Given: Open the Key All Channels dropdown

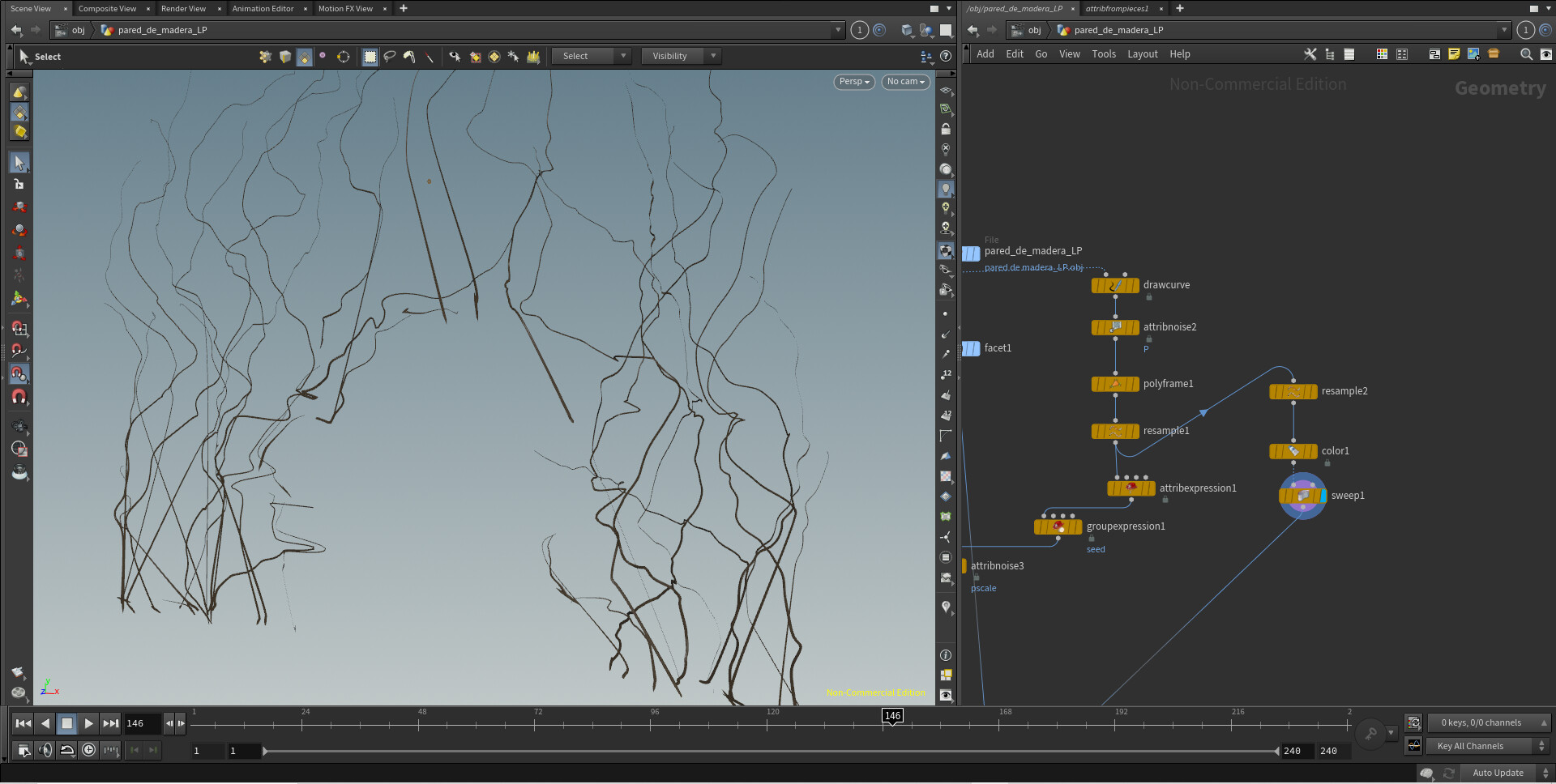Looking at the screenshot, I should (1489, 746).
